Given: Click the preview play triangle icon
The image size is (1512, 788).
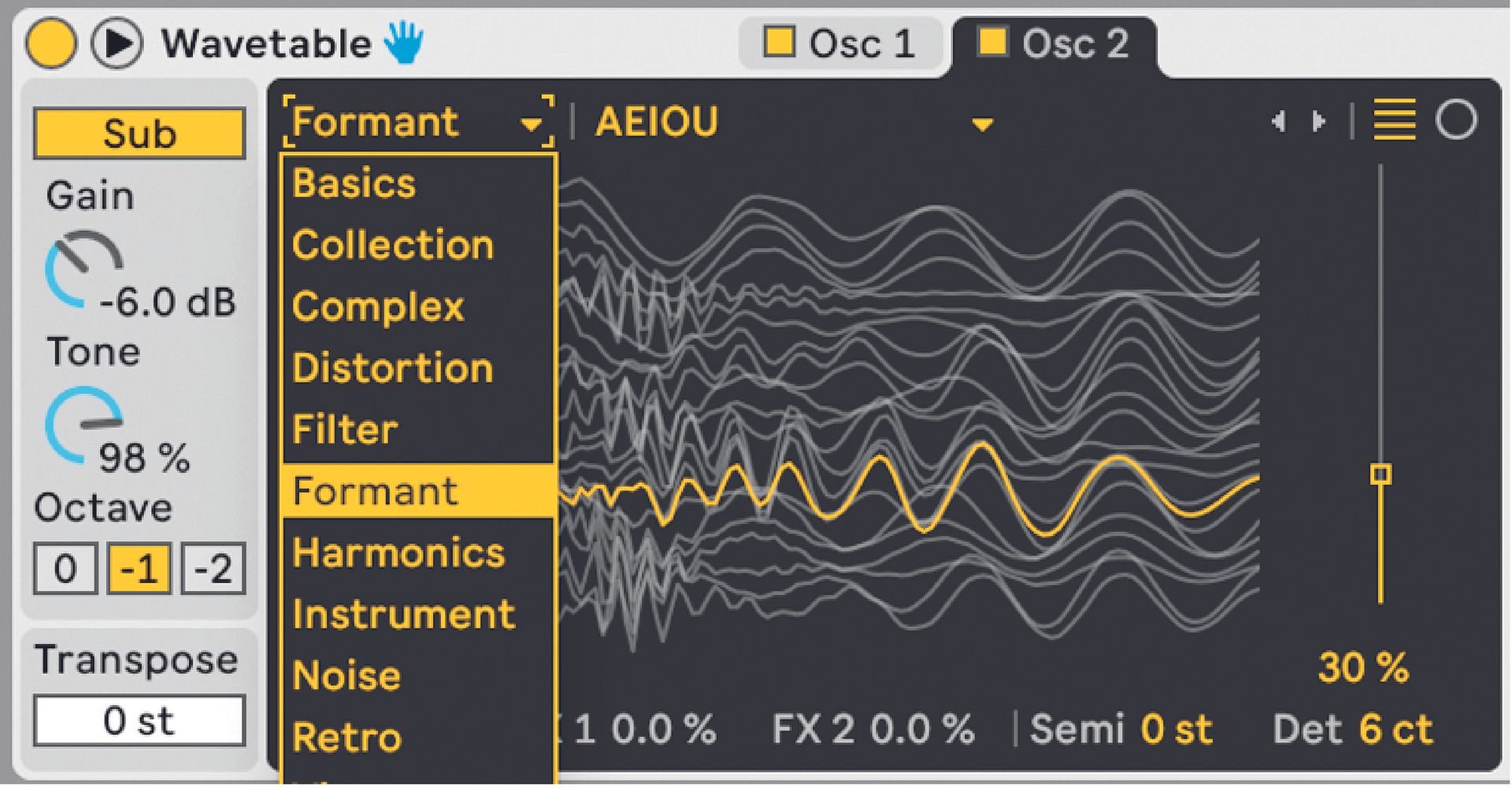Looking at the screenshot, I should [x=118, y=43].
